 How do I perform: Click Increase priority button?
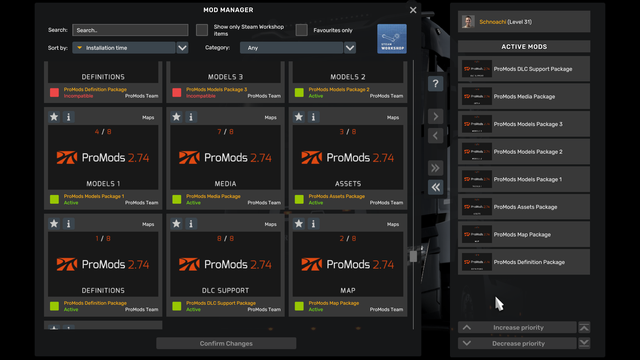[517, 327]
